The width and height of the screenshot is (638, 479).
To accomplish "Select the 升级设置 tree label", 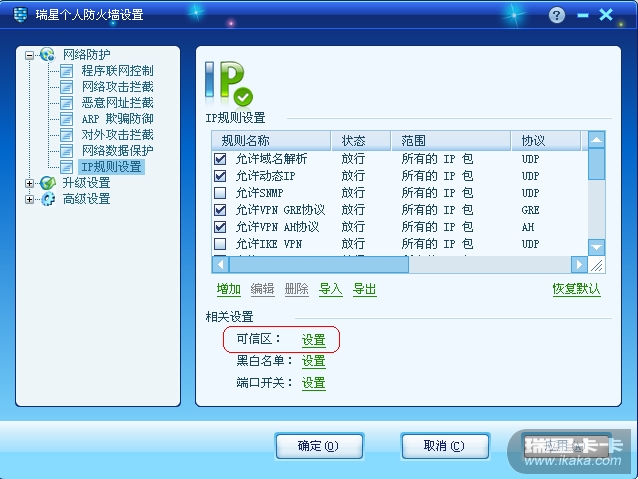I will click(x=86, y=183).
